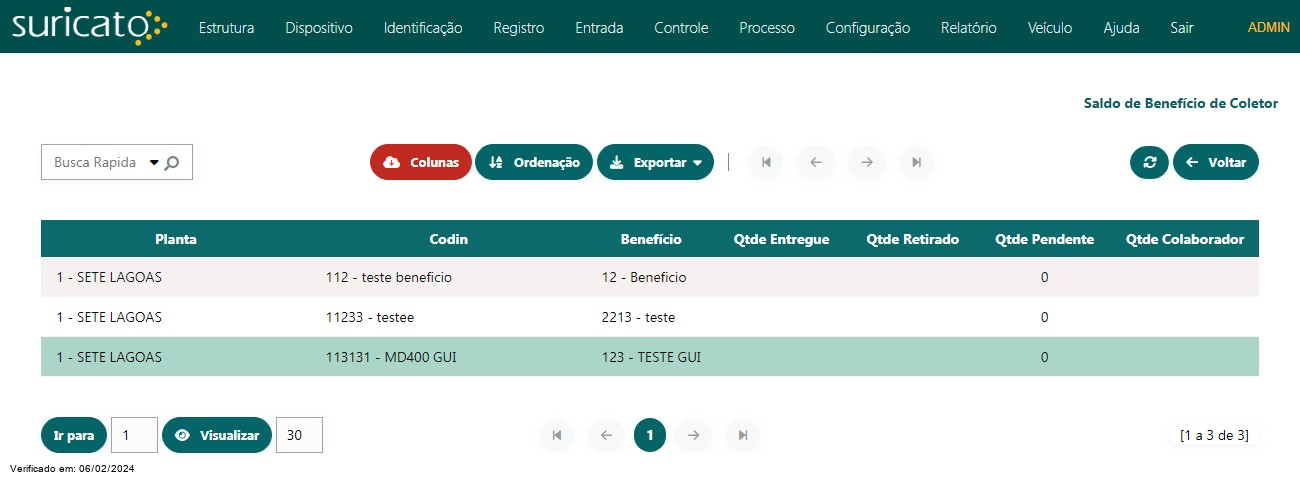Click bottom pager last page icon
The height and width of the screenshot is (483, 1300).
pos(743,435)
